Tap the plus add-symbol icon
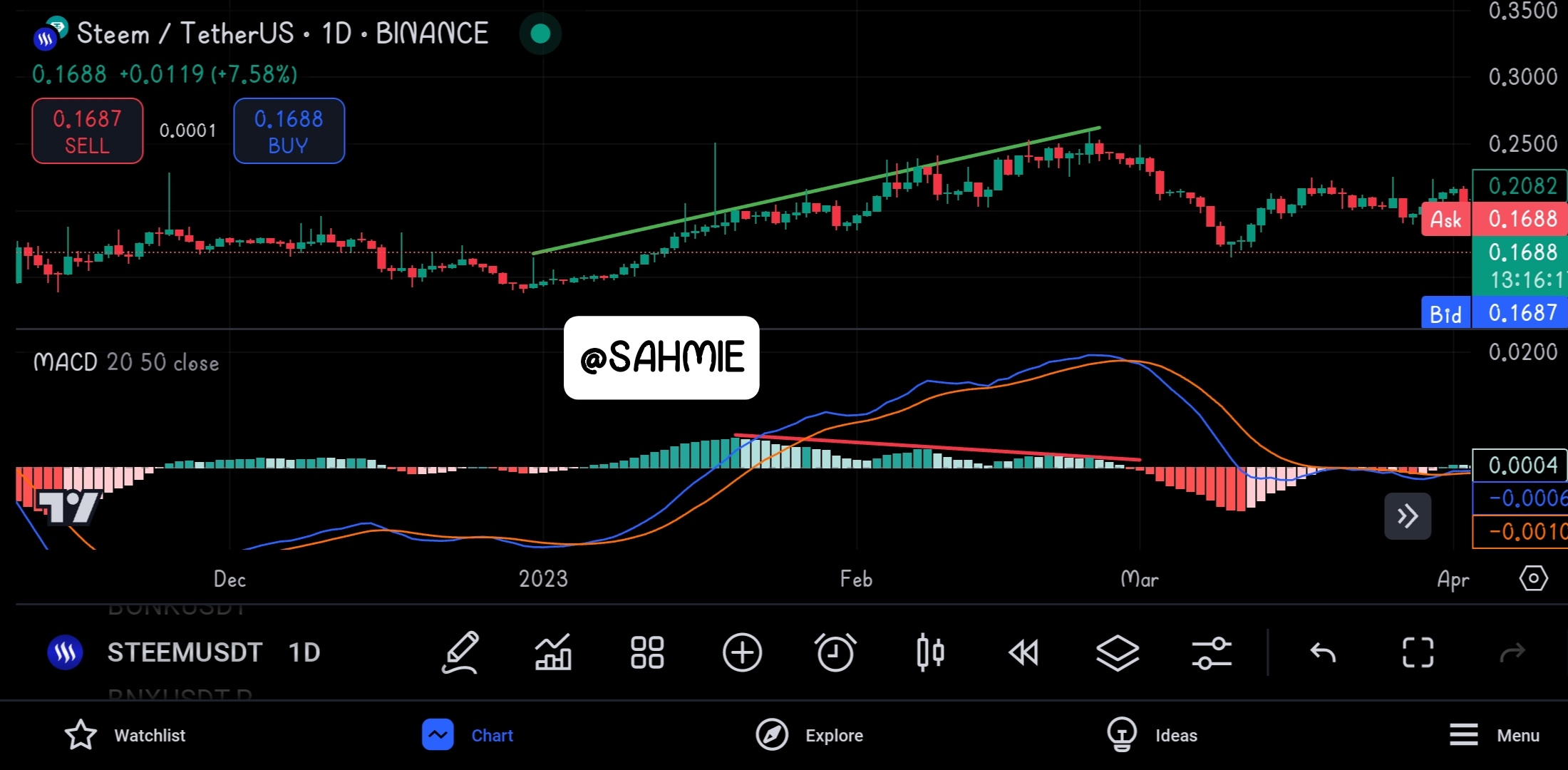Image resolution: width=1568 pixels, height=770 pixels. (x=742, y=652)
